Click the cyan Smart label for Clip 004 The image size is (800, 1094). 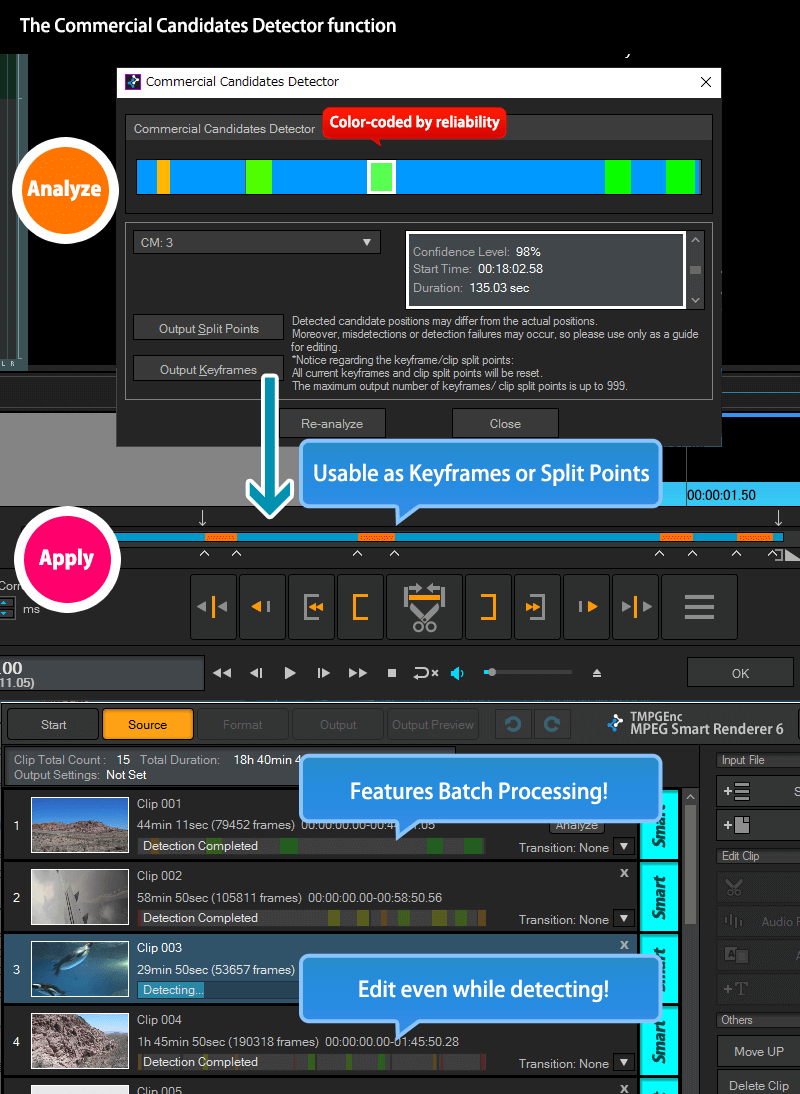click(x=659, y=1041)
